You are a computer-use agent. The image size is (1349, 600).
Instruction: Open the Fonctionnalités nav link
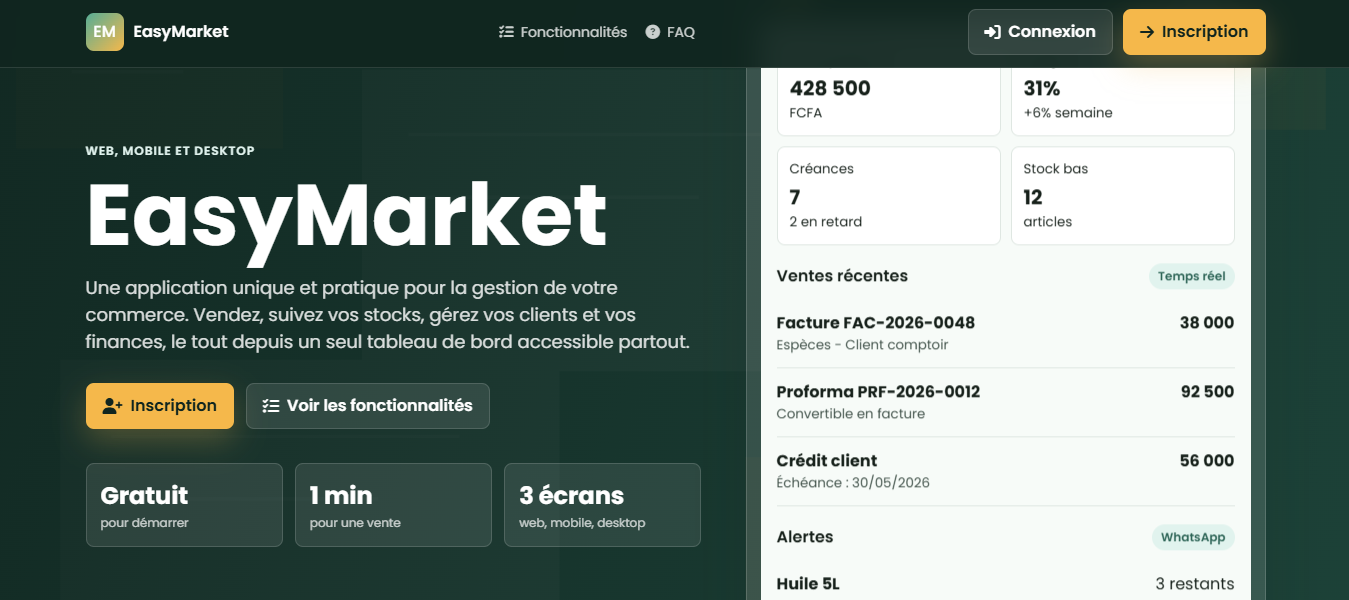[563, 32]
